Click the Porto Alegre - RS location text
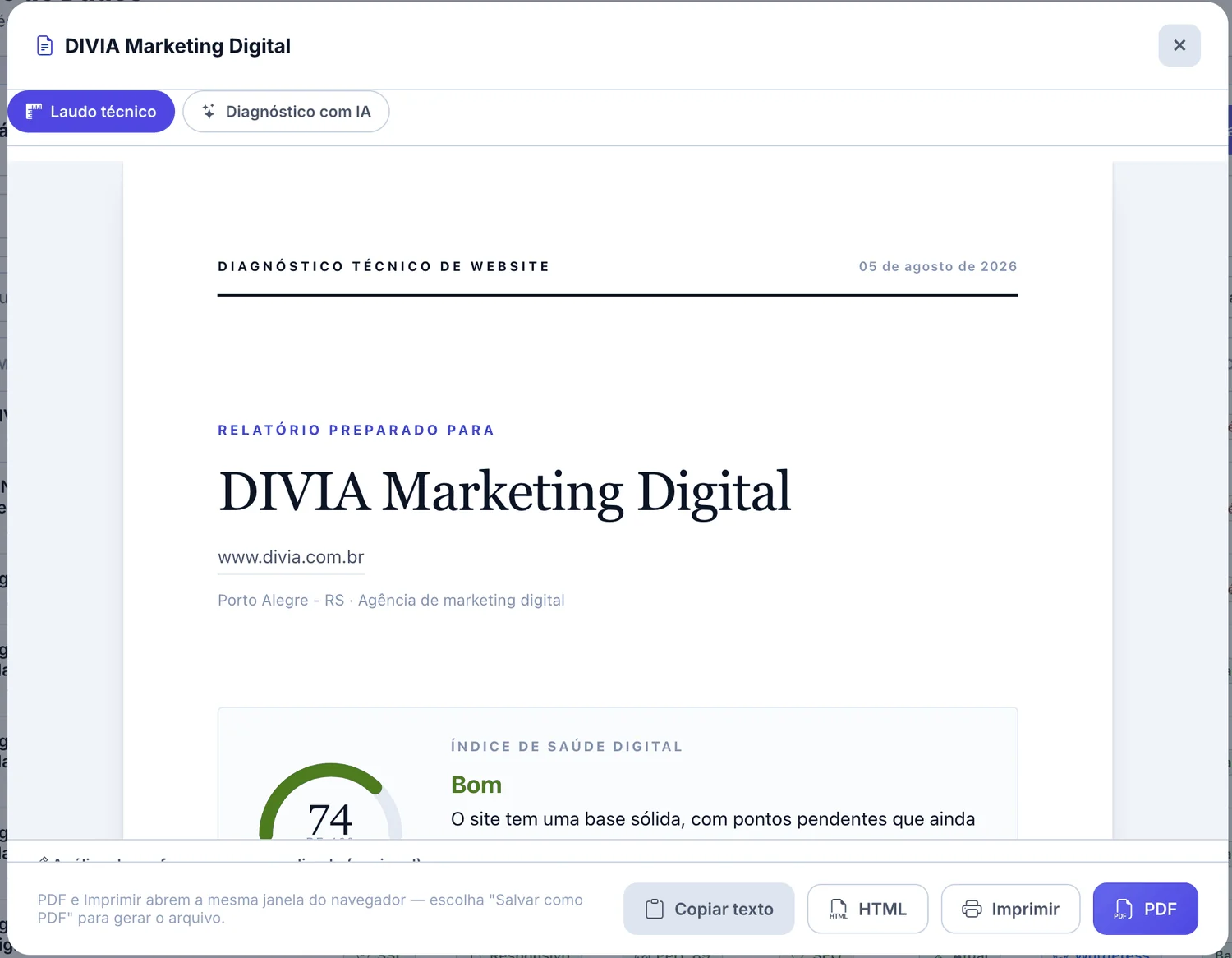 click(x=281, y=601)
